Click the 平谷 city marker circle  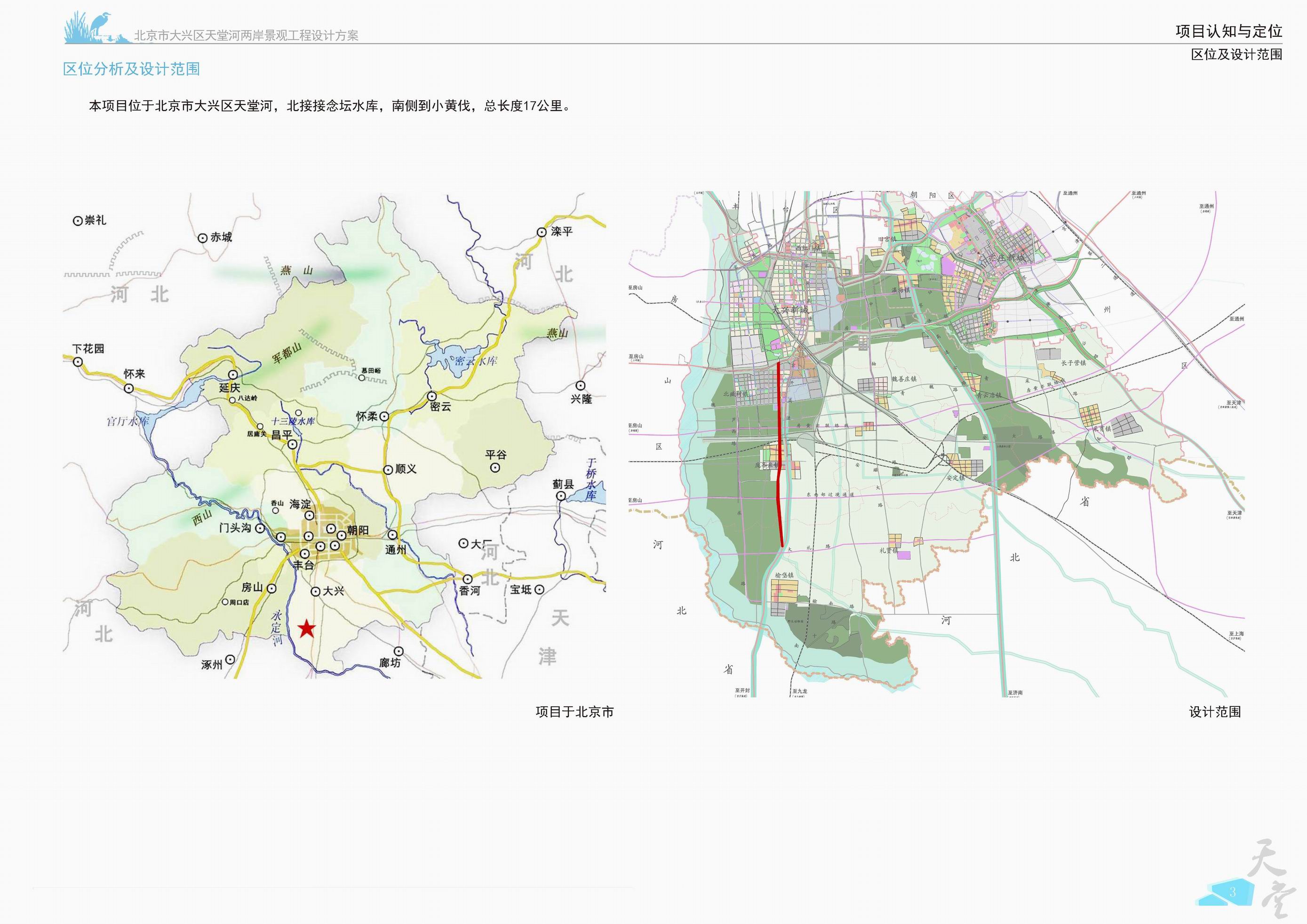(495, 467)
